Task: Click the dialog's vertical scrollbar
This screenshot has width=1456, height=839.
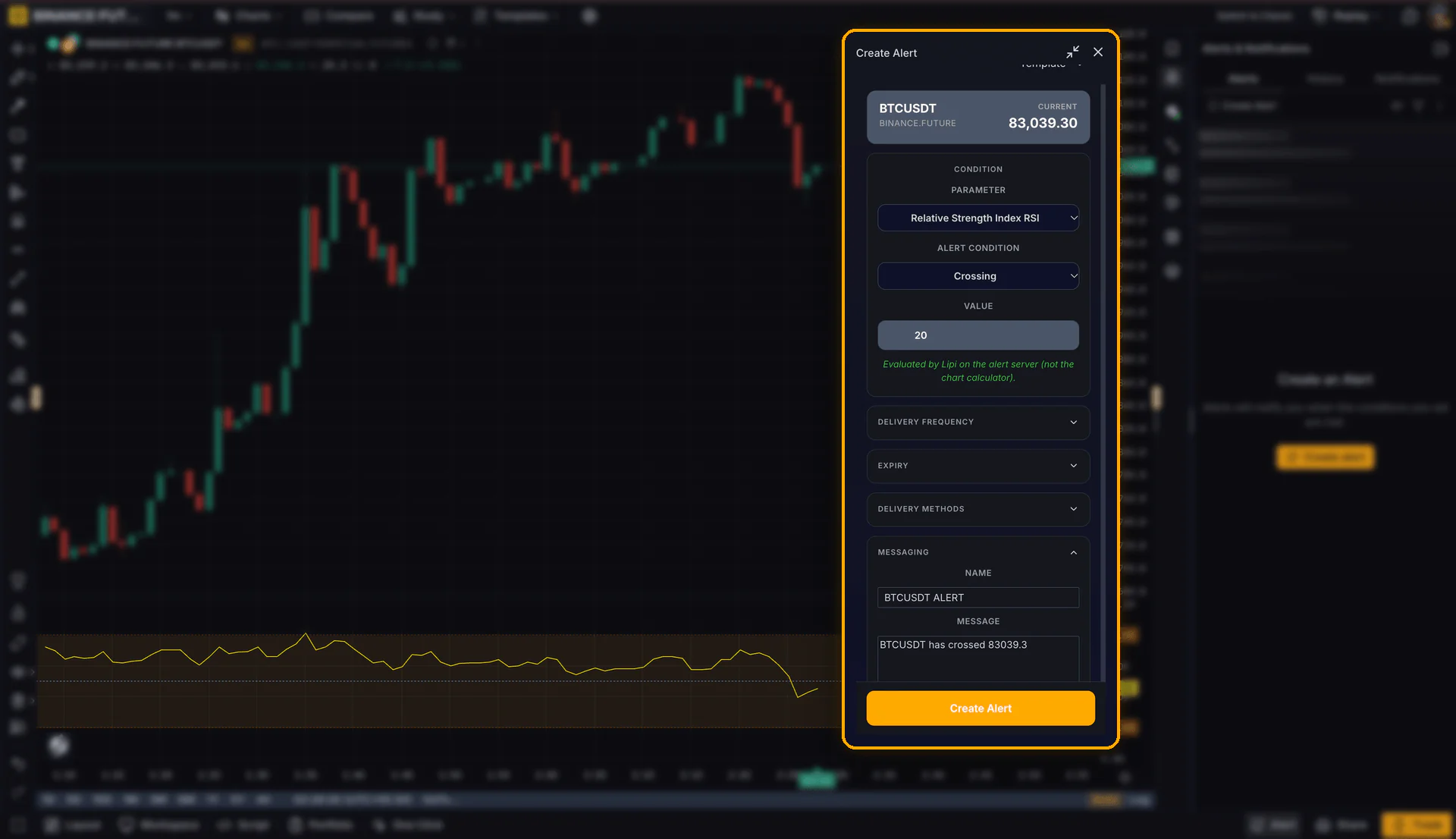Action: point(1103,383)
